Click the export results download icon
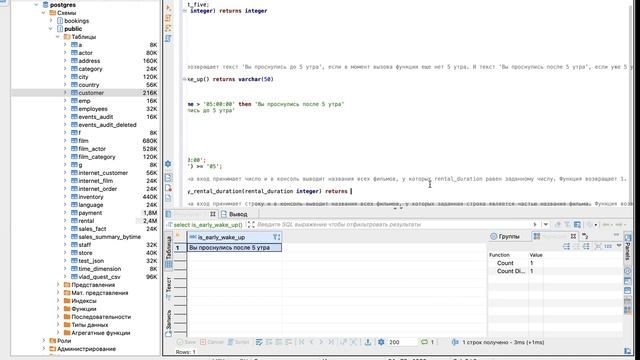640x360 pixels. pyautogui.click(x=368, y=342)
